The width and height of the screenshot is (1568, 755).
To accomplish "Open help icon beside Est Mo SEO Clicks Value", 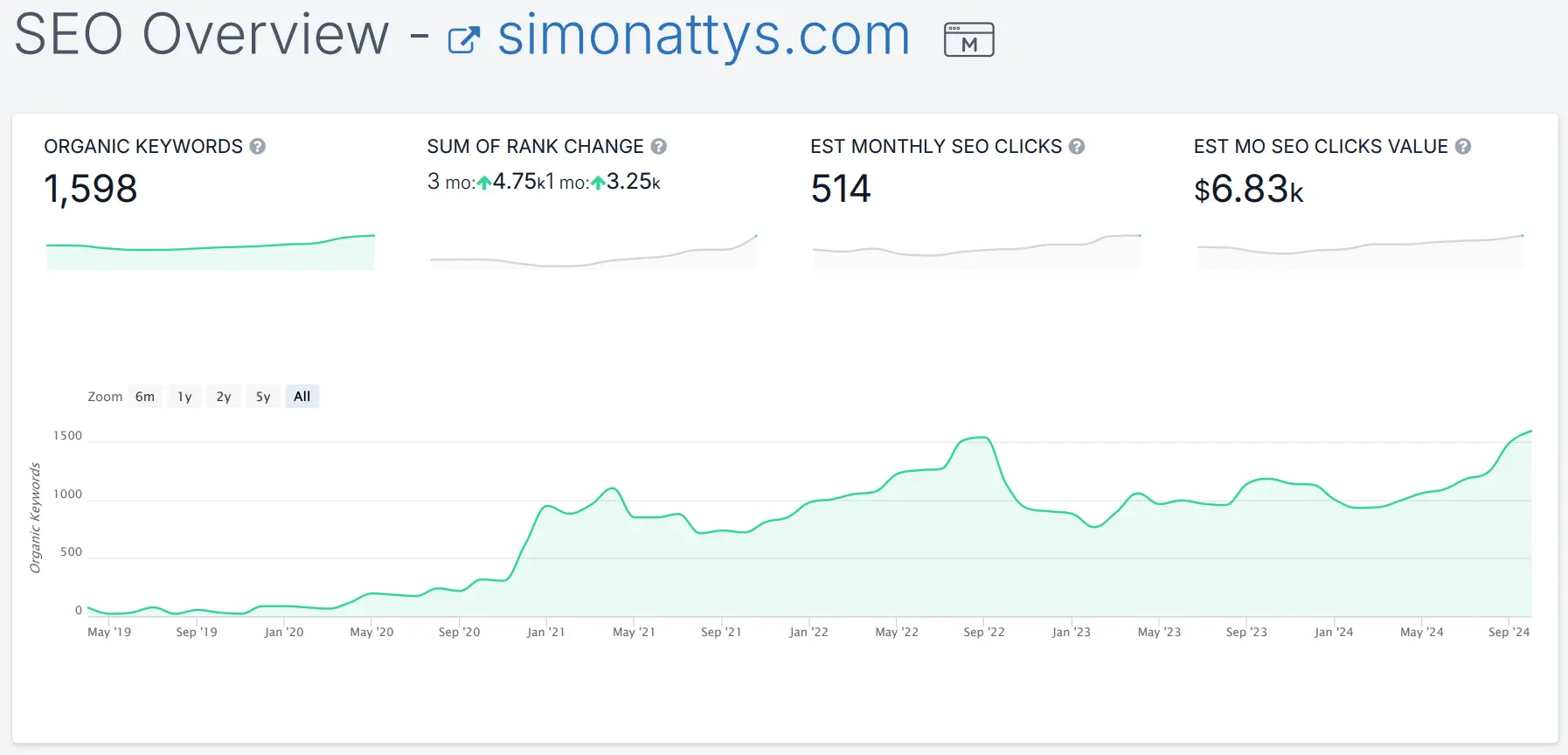I will (x=1463, y=147).
